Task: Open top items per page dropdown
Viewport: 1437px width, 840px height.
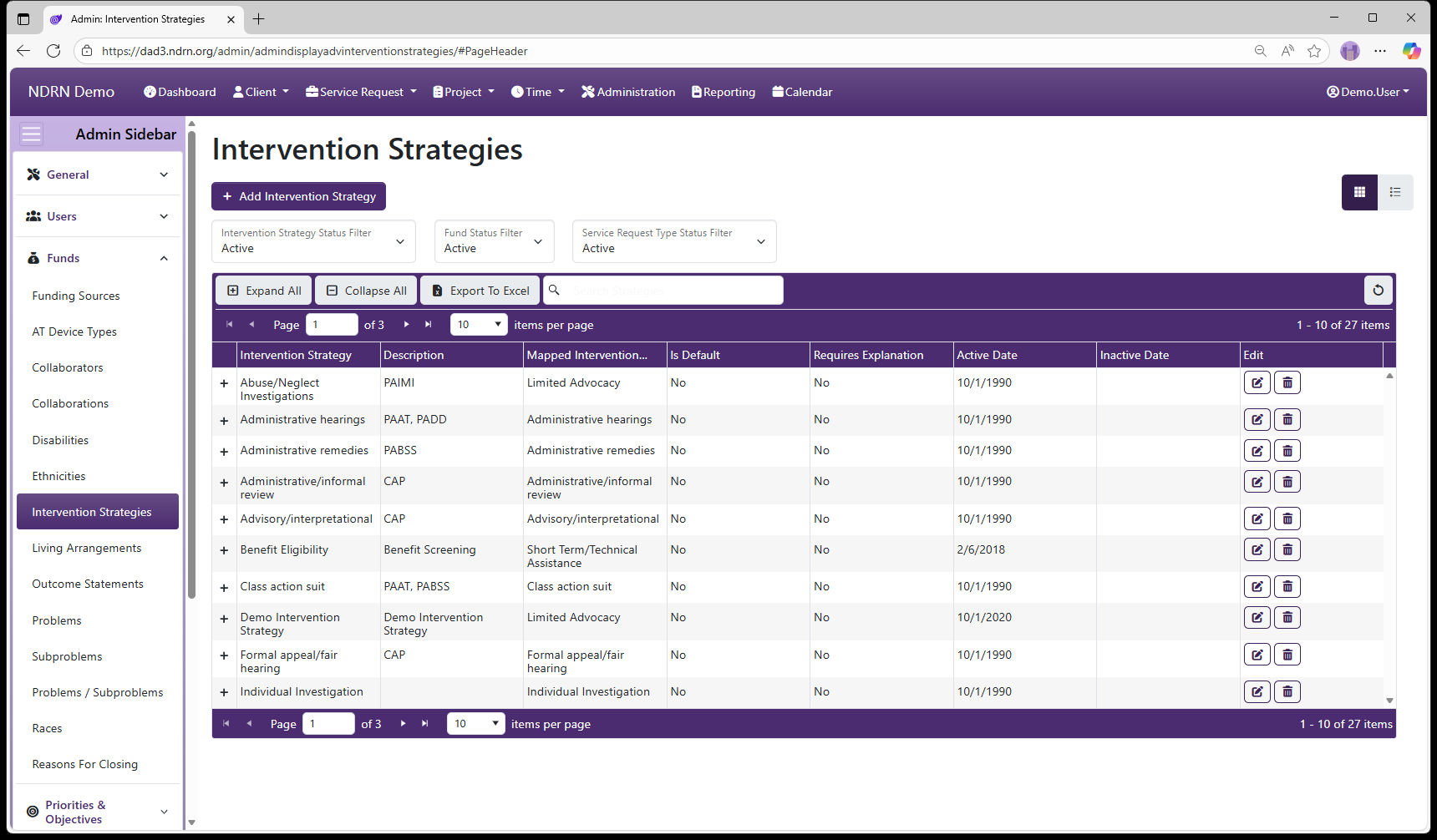Action: click(479, 324)
